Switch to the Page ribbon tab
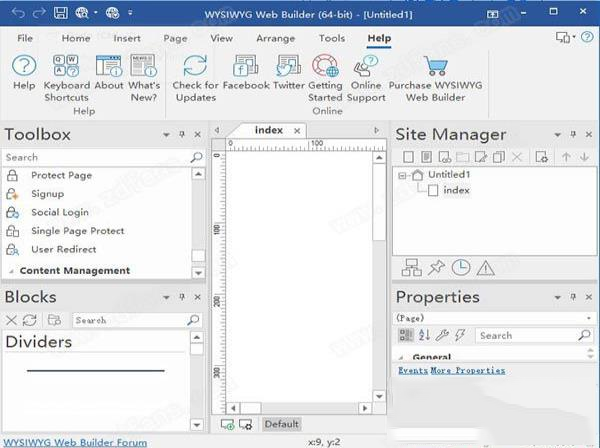 point(175,38)
